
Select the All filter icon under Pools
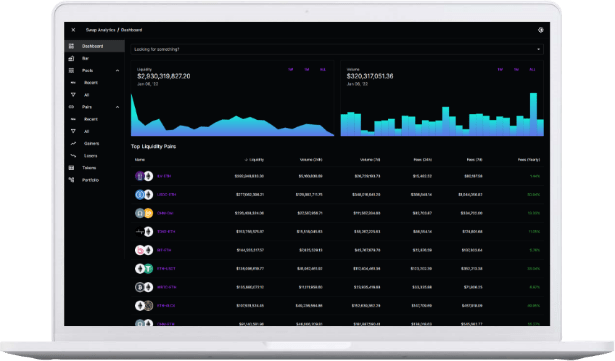click(73, 95)
